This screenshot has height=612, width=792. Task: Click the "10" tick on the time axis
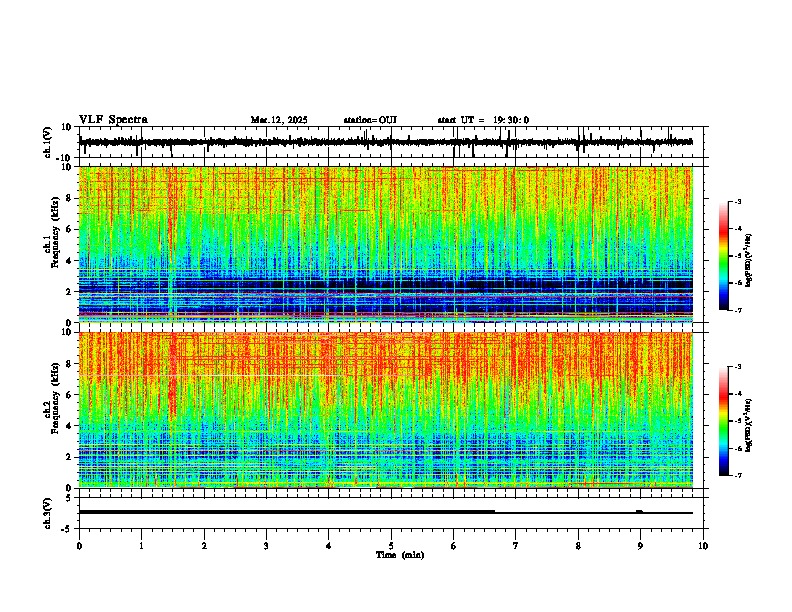tap(703, 545)
